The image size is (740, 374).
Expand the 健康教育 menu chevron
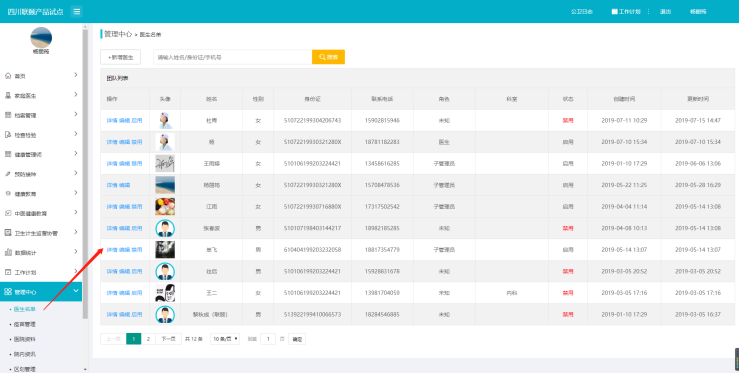coord(76,193)
